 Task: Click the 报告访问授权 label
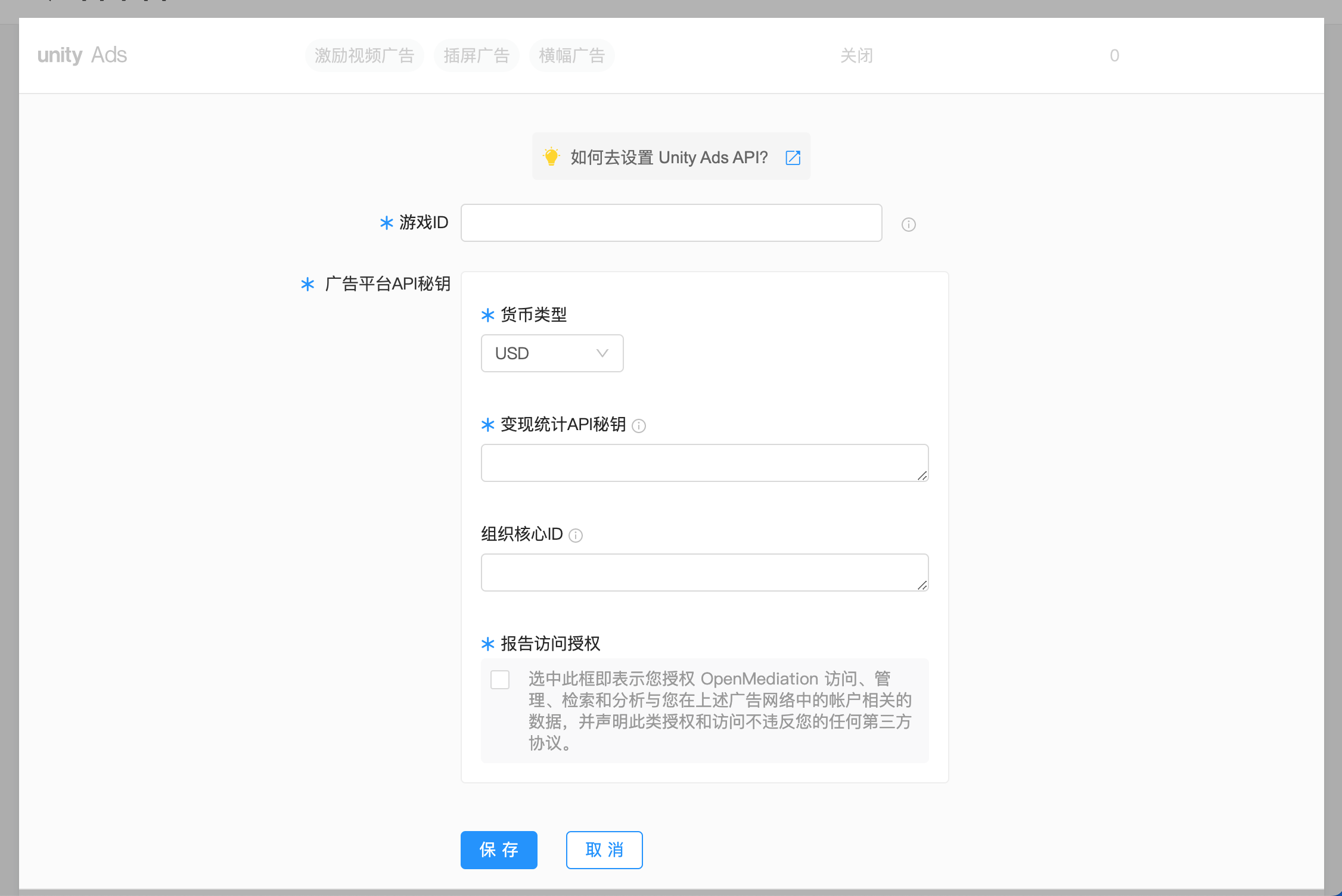click(550, 643)
